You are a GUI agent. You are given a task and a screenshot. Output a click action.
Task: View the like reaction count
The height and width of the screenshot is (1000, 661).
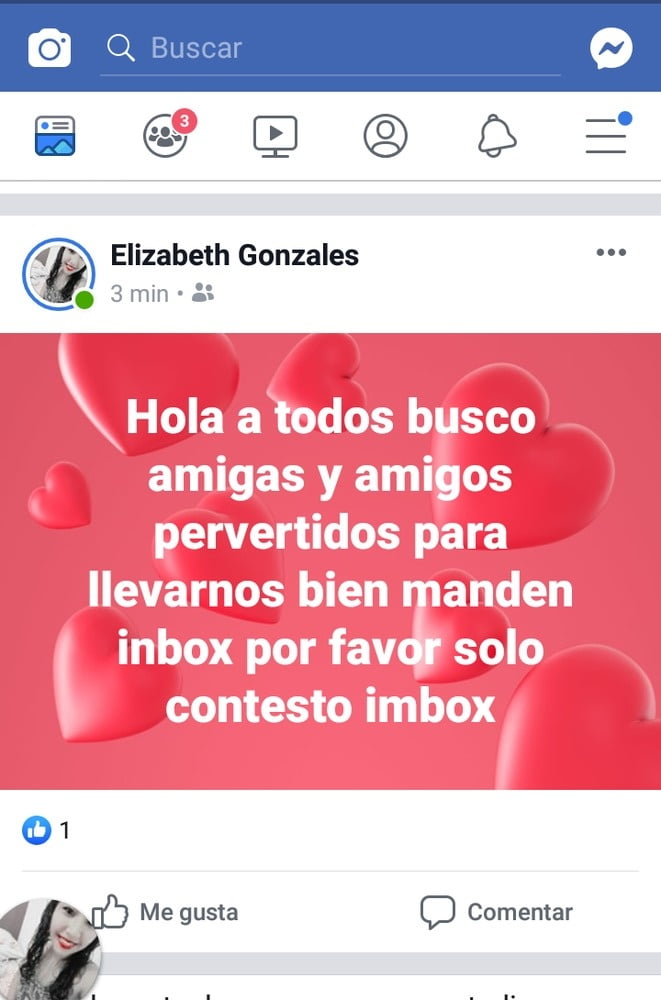click(46, 830)
